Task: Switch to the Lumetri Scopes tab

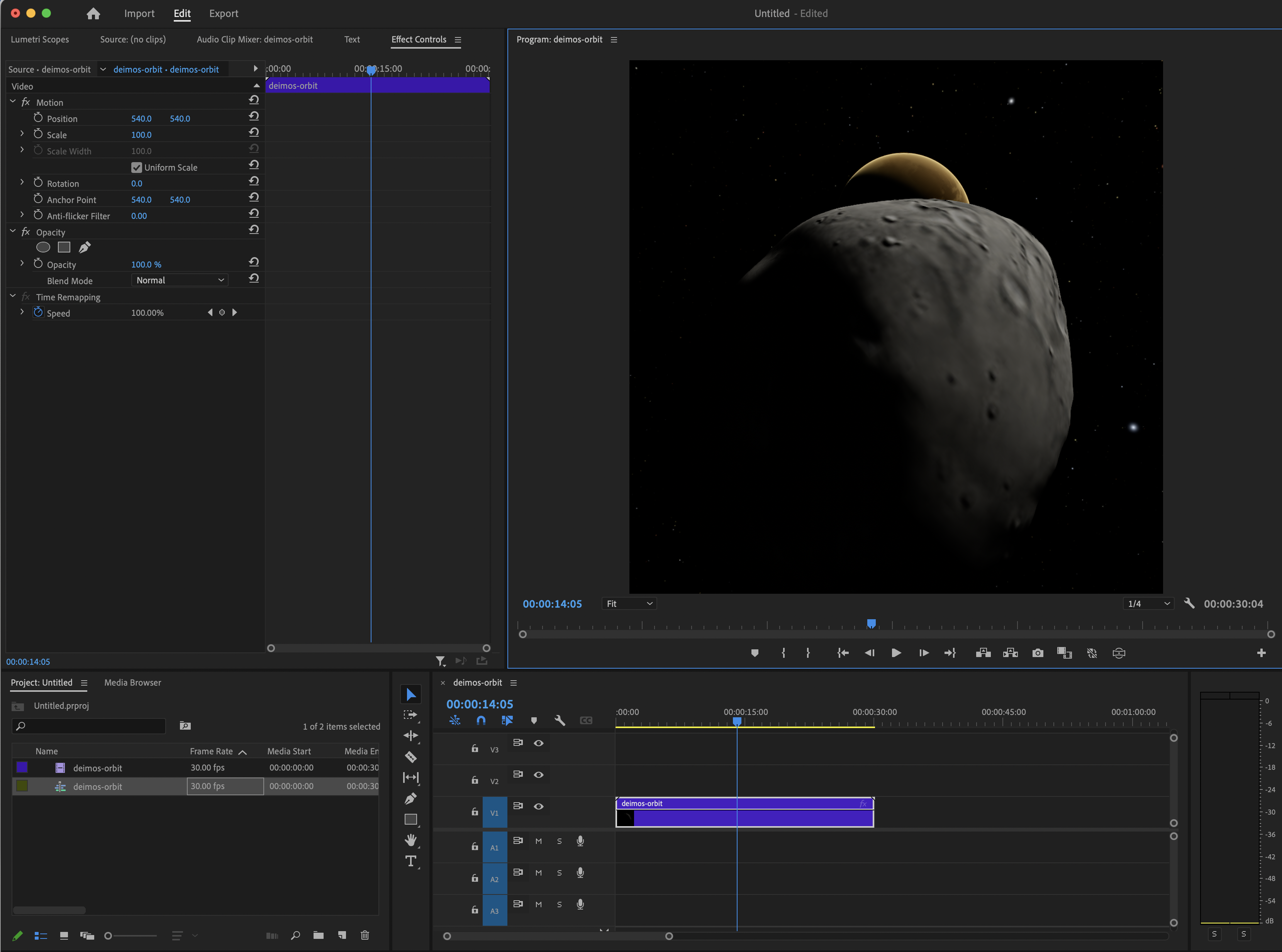Action: 40,39
